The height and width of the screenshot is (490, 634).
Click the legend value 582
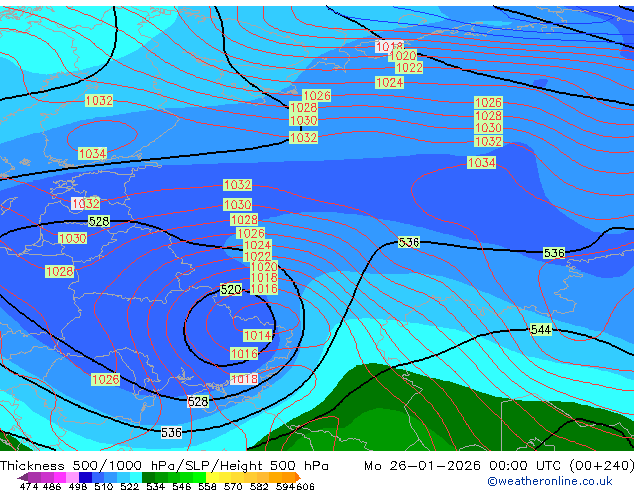pos(259,486)
